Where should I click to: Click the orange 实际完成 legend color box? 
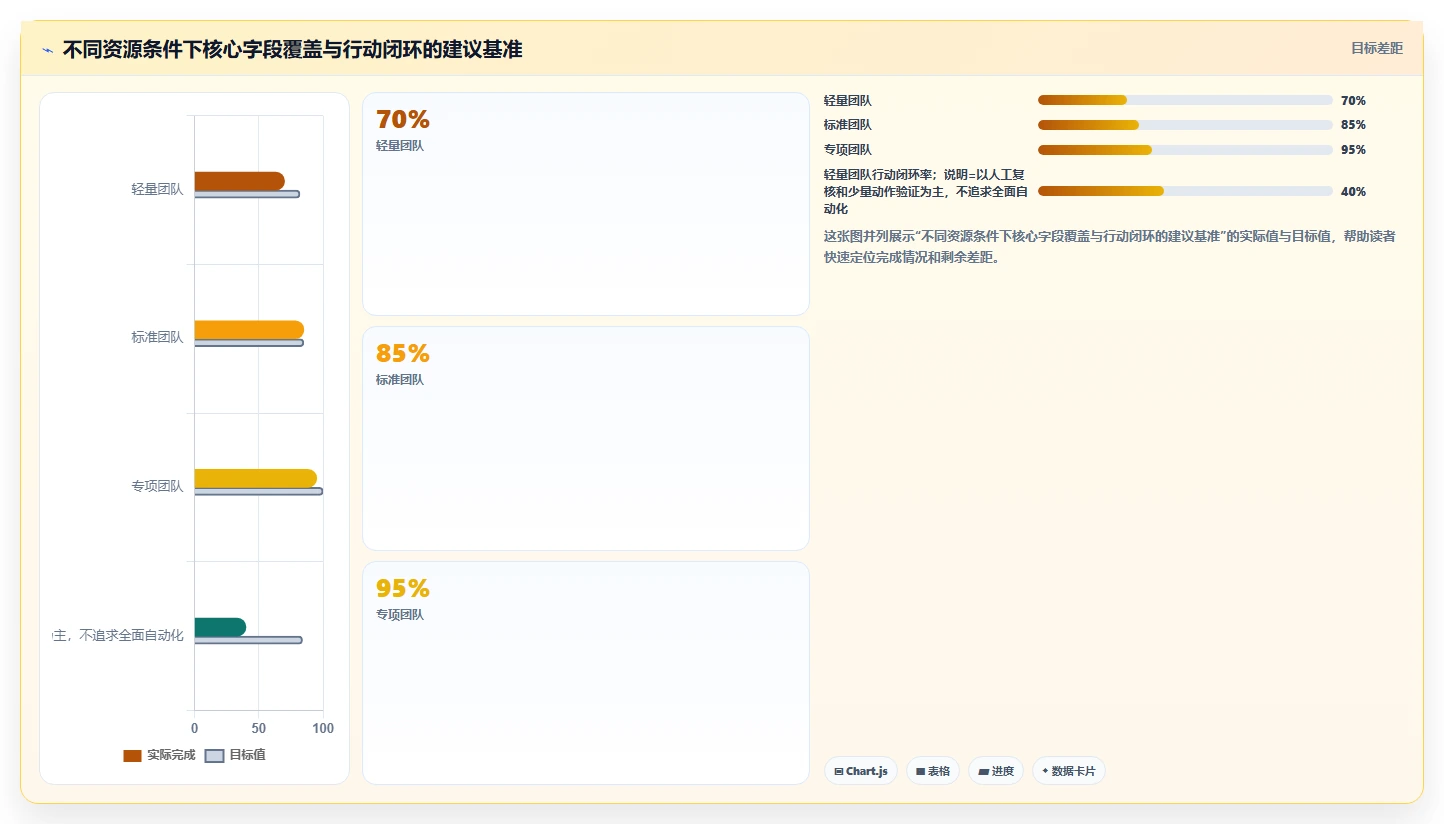[132, 756]
